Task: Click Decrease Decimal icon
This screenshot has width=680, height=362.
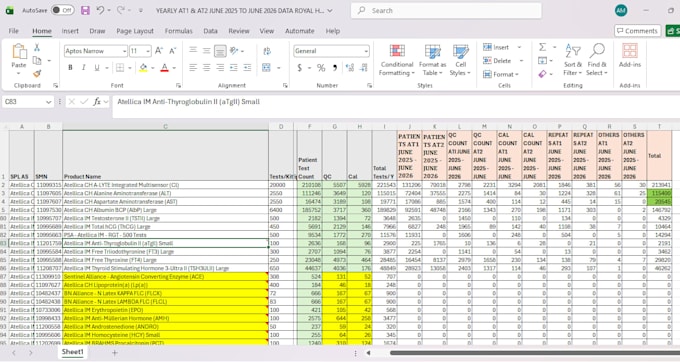Action: [x=364, y=68]
